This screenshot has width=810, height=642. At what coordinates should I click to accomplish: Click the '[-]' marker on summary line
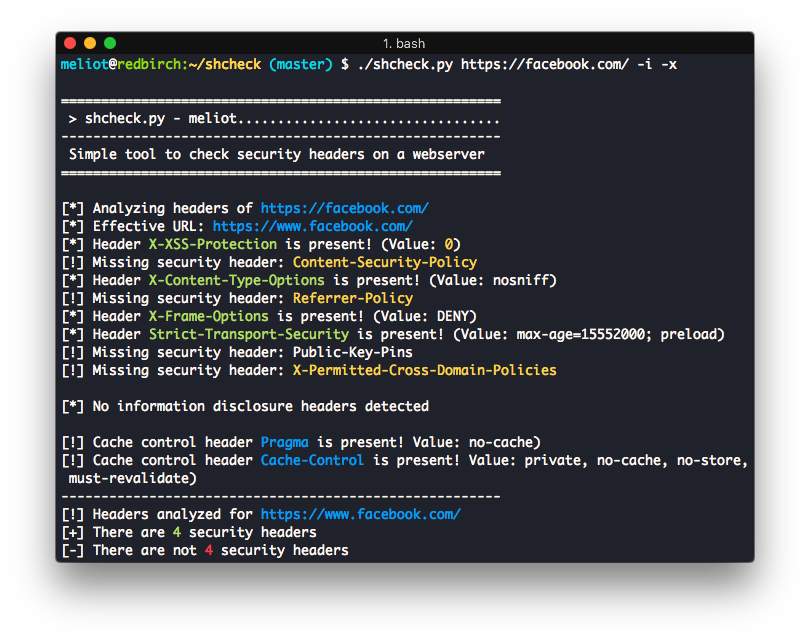pos(73,551)
